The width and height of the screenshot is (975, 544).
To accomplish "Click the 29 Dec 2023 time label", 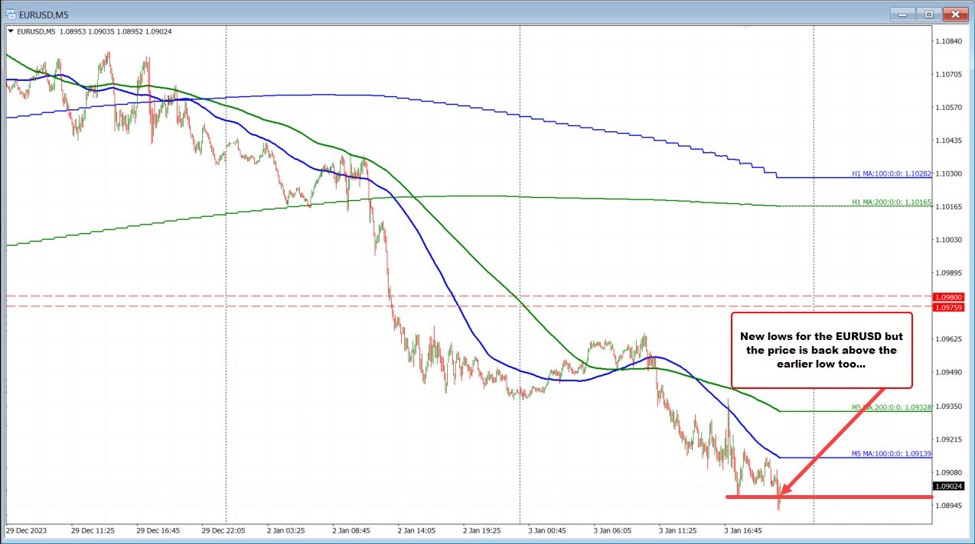I will pos(26,531).
